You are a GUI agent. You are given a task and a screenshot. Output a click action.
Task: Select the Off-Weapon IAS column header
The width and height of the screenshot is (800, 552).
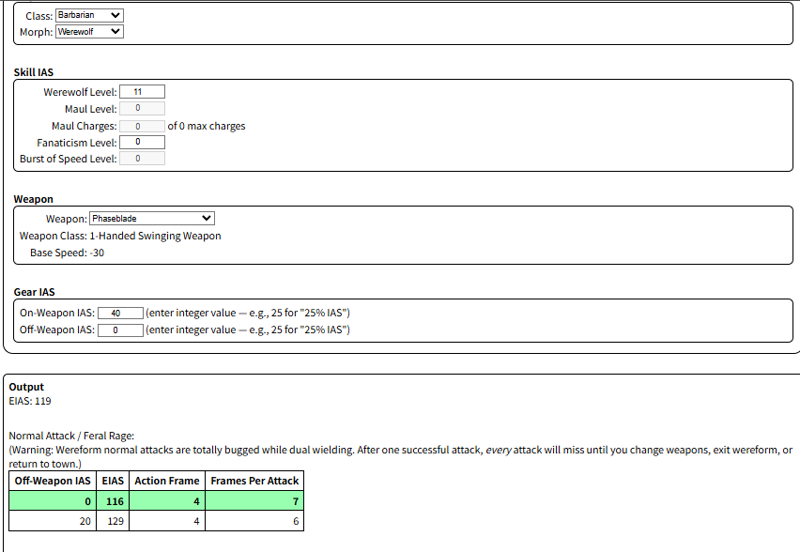point(53,481)
